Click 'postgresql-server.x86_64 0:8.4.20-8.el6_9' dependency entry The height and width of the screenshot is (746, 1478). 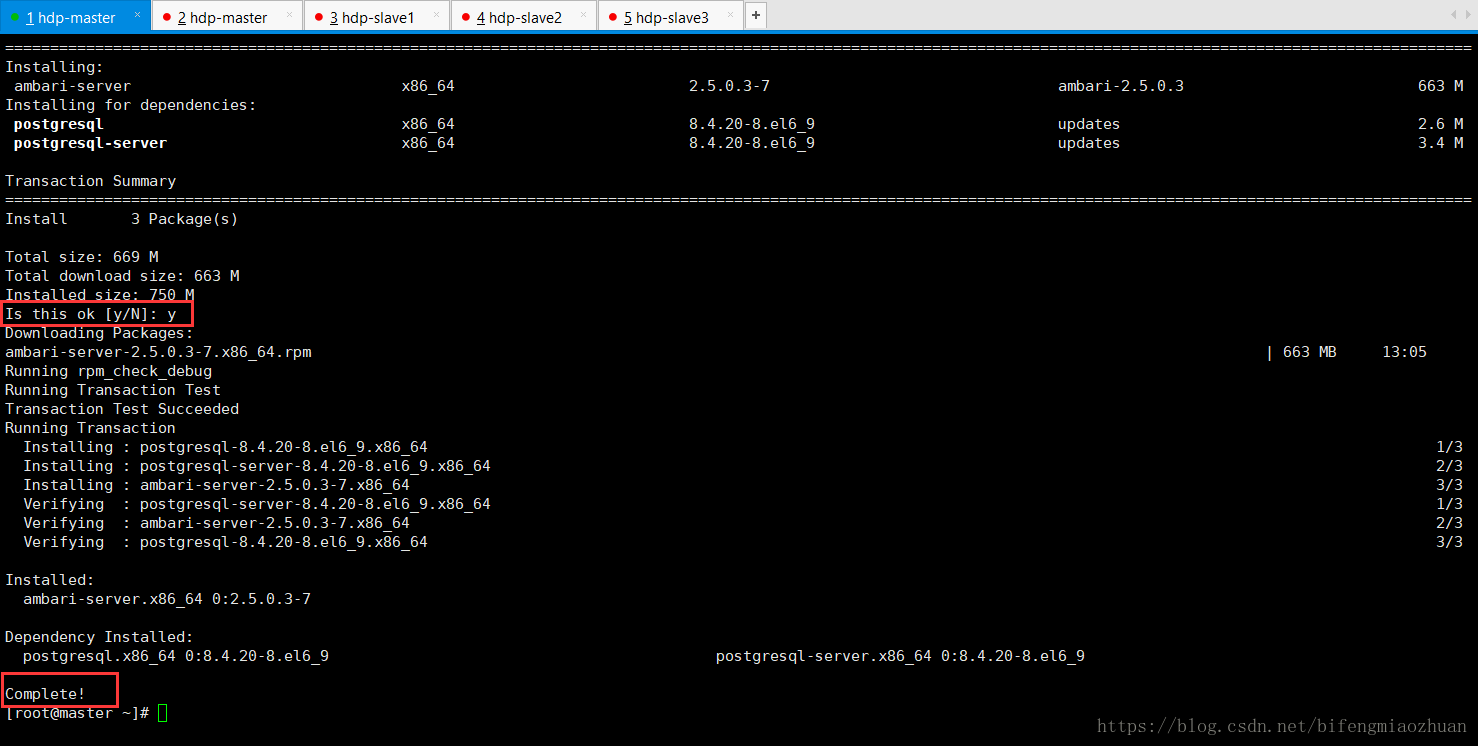tap(900, 656)
